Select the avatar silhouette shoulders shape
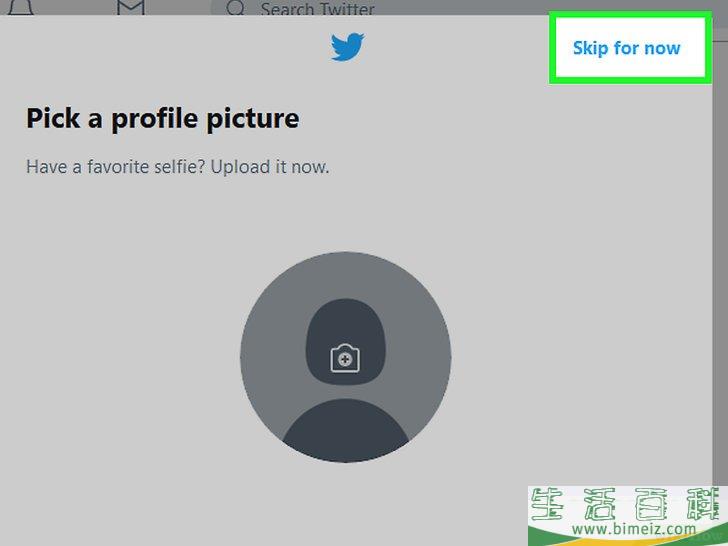Image resolution: width=728 pixels, height=546 pixels. 345,430
